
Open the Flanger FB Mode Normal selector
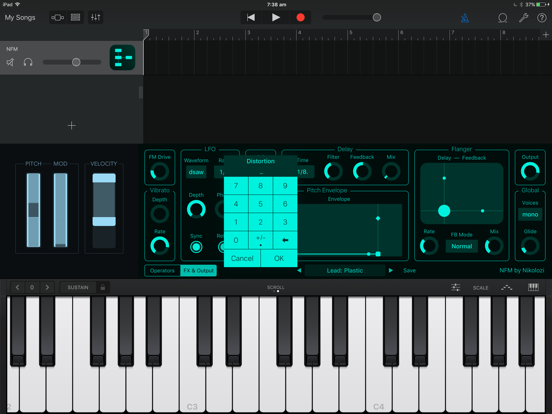[x=462, y=246]
